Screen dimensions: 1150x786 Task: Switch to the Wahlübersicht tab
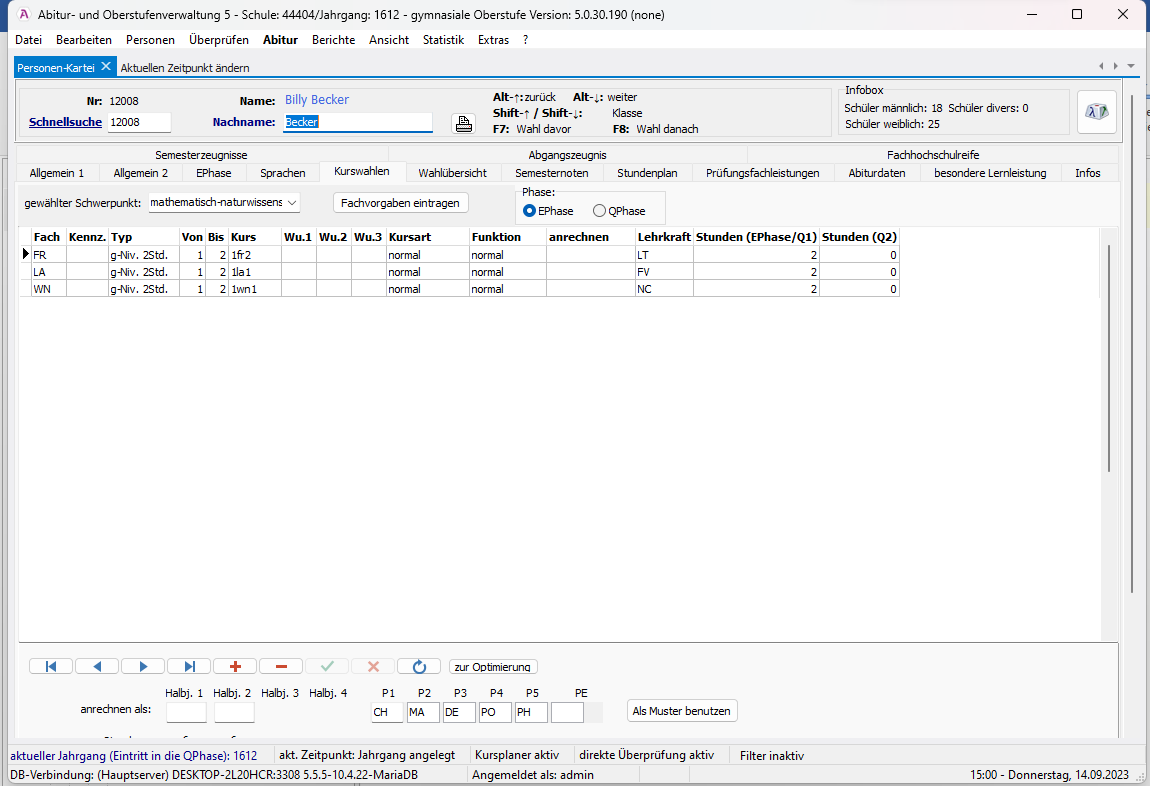(453, 173)
